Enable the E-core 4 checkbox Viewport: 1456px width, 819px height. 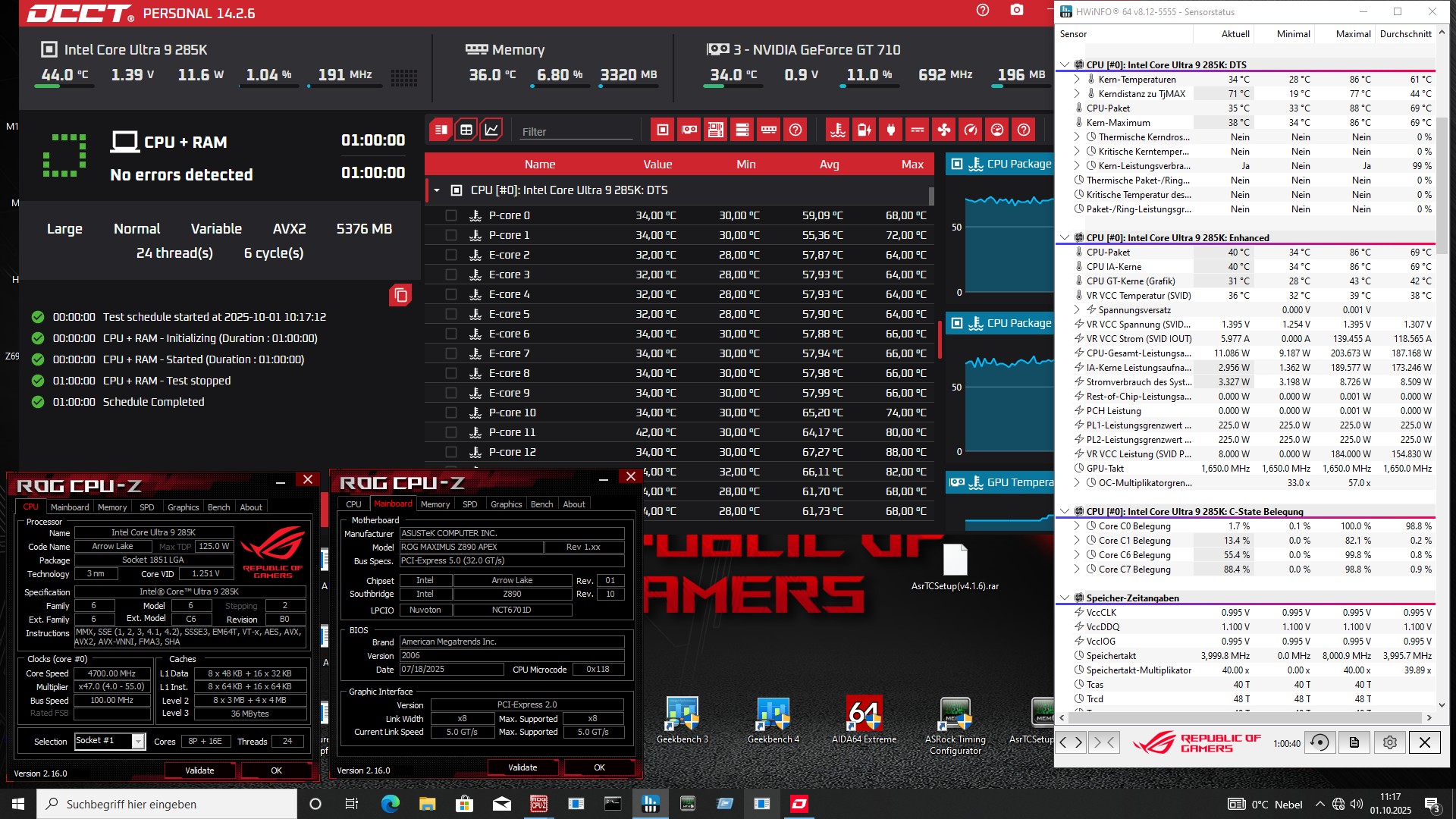pos(451,294)
